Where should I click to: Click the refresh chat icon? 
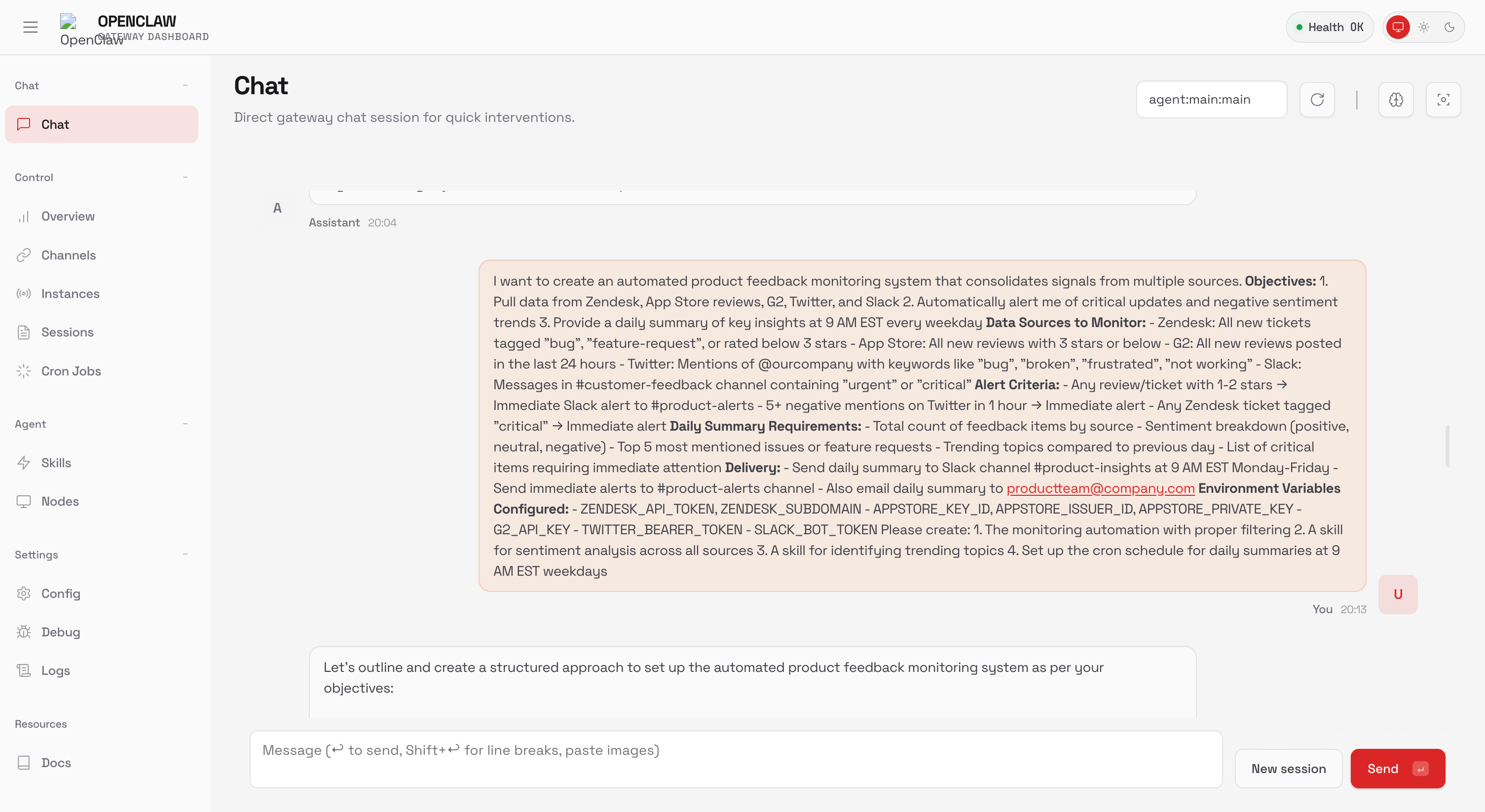(1317, 100)
